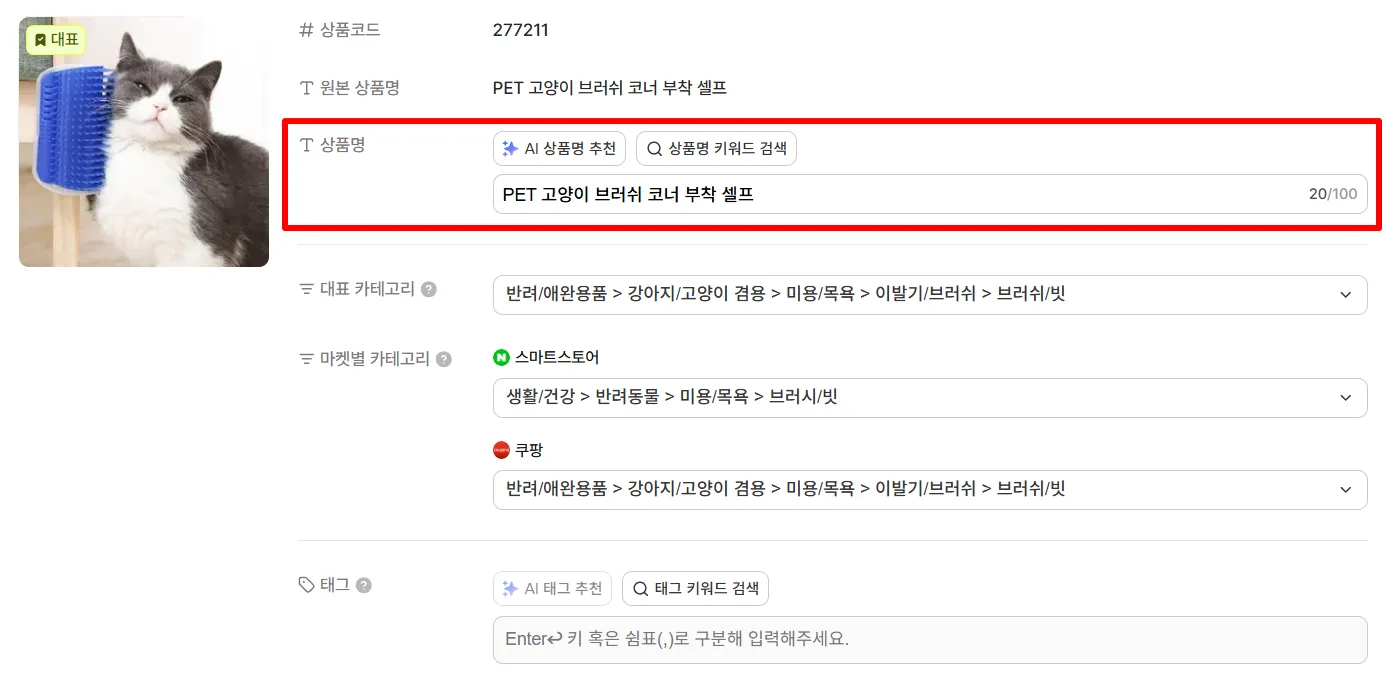Screen dimensions: 1387x688
Task: Click the 쿠팡 red logo icon
Action: pos(502,450)
